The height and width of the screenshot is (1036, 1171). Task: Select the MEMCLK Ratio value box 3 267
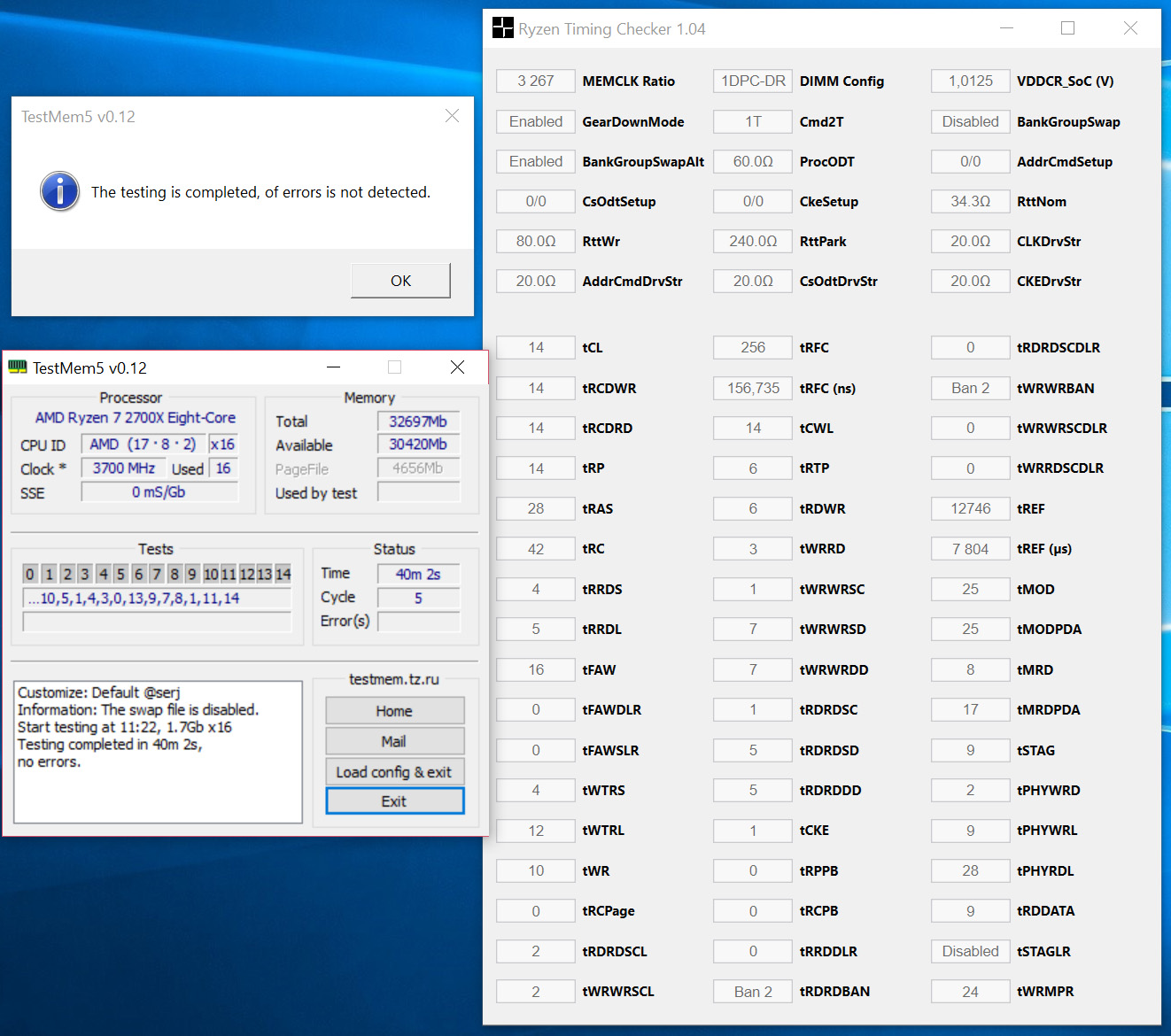pyautogui.click(x=536, y=81)
